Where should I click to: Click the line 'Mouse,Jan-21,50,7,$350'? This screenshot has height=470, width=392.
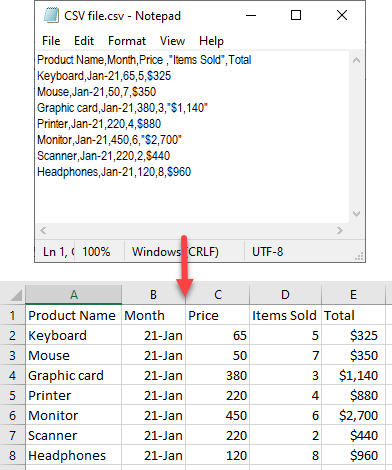click(96, 92)
